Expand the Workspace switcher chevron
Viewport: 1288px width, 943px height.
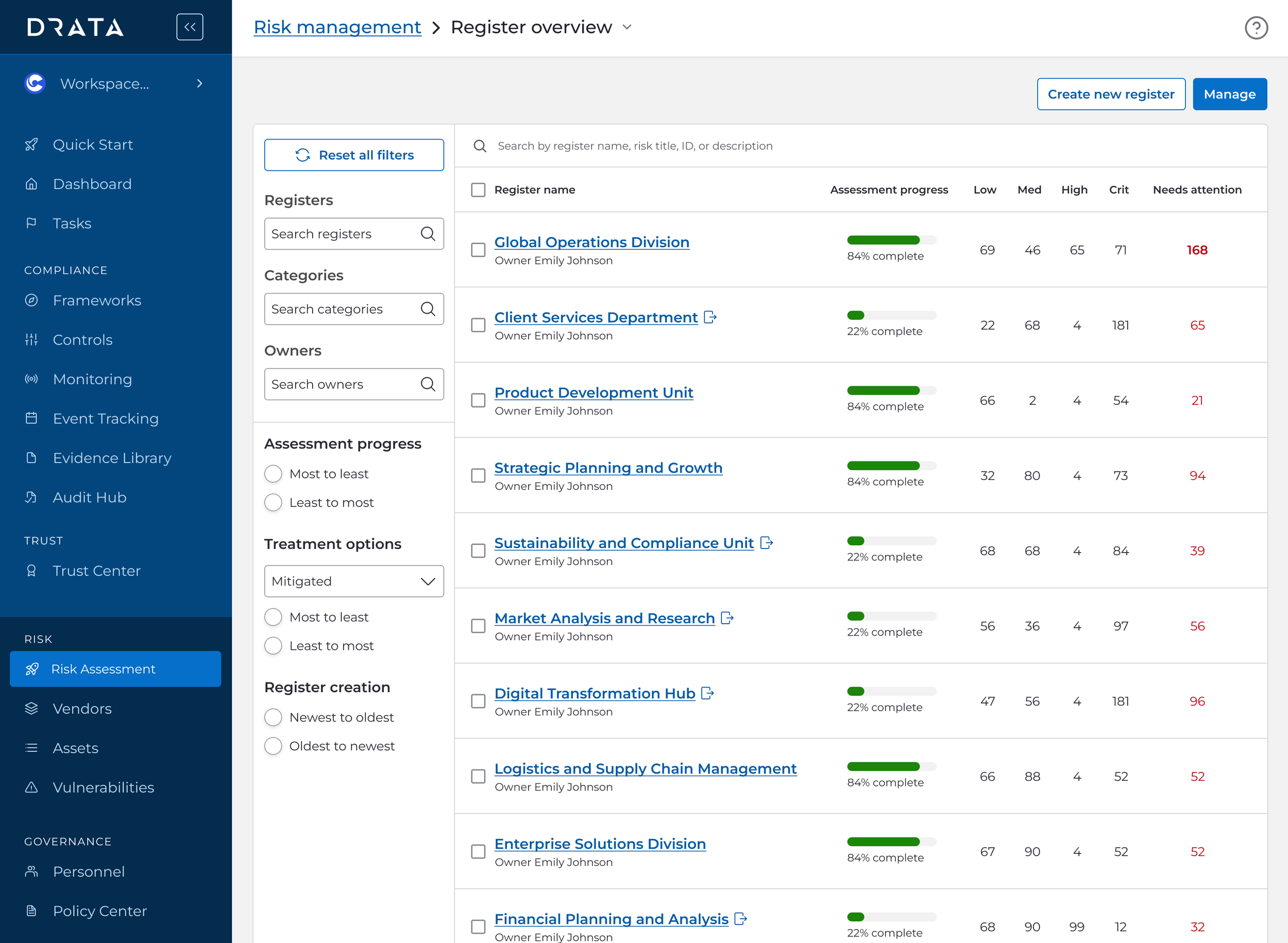click(x=199, y=83)
